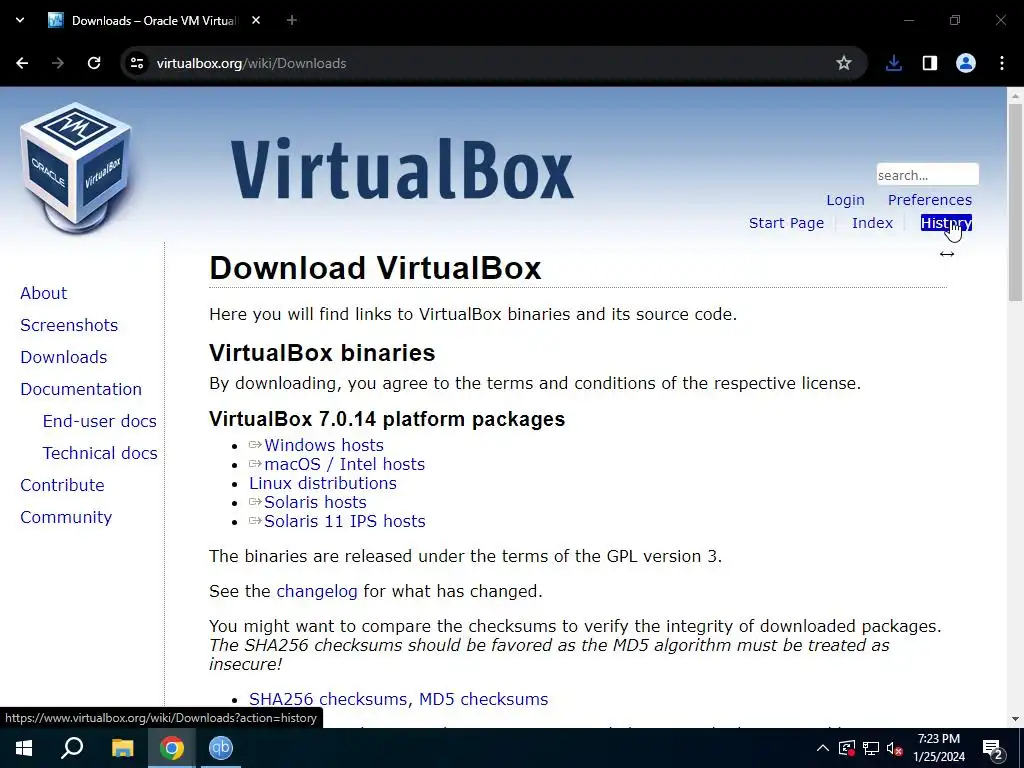Open the Windows Start menu
1024x768 pixels.
pos(24,748)
